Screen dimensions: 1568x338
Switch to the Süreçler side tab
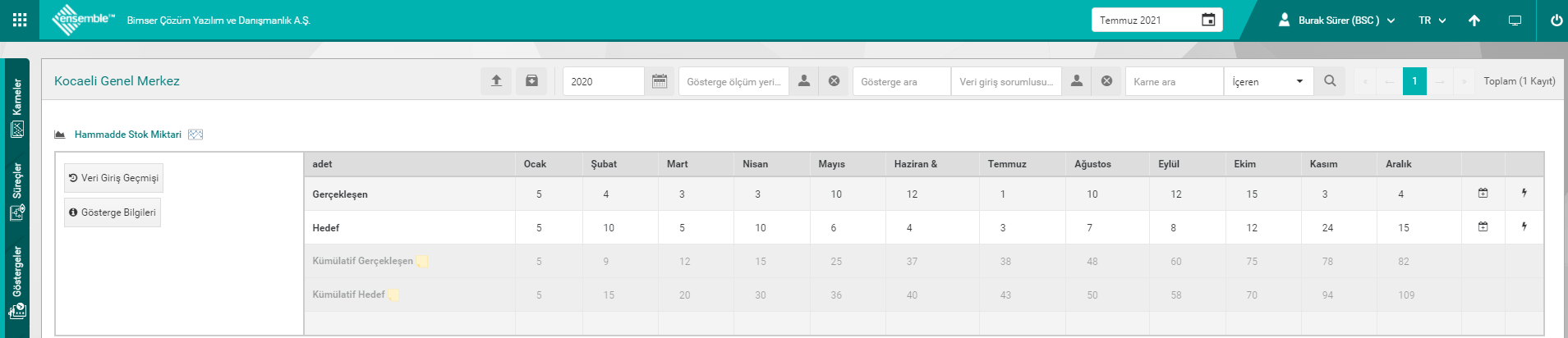17,191
